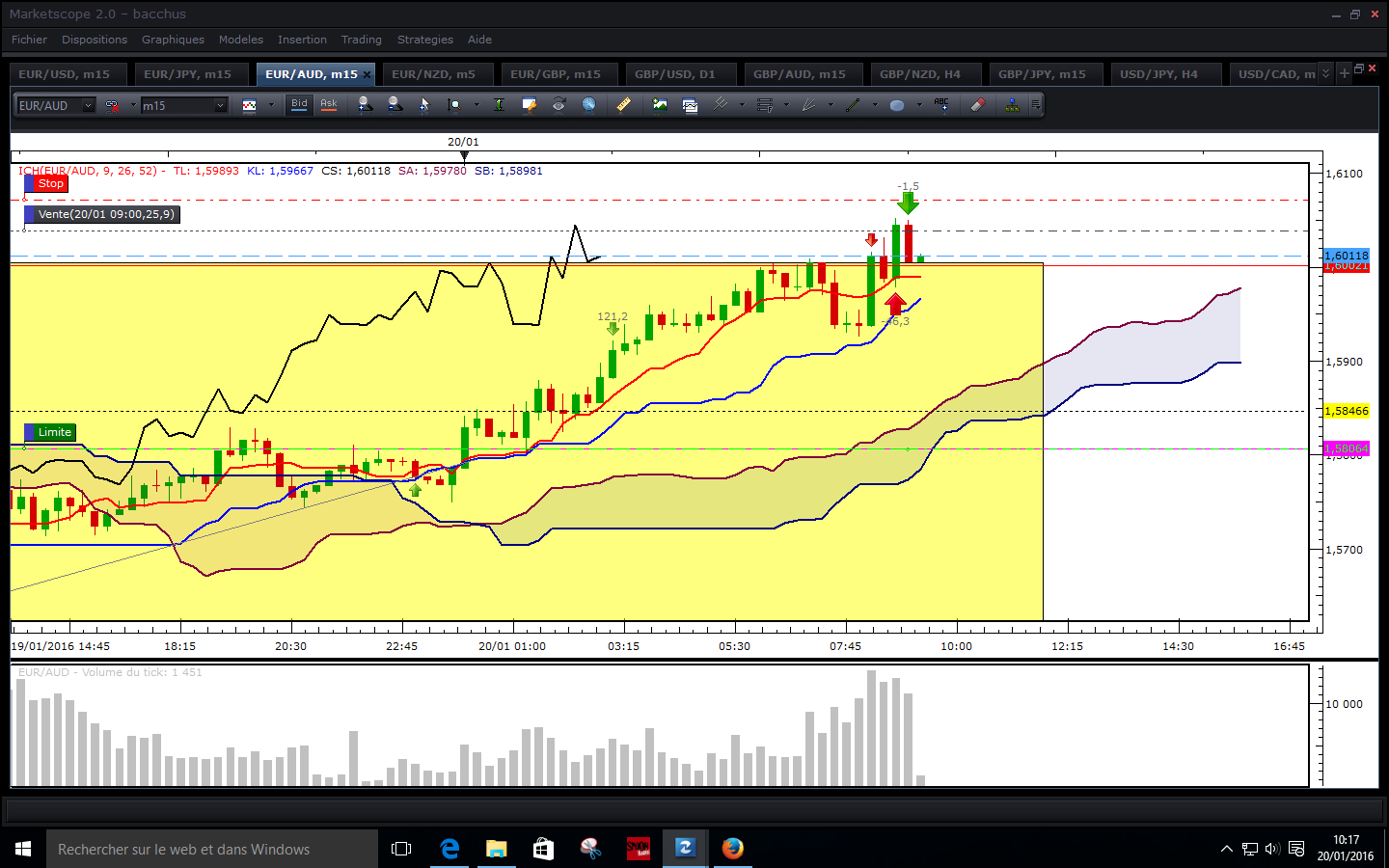Close the EUR/AUD, m15 tab

pyautogui.click(x=367, y=74)
